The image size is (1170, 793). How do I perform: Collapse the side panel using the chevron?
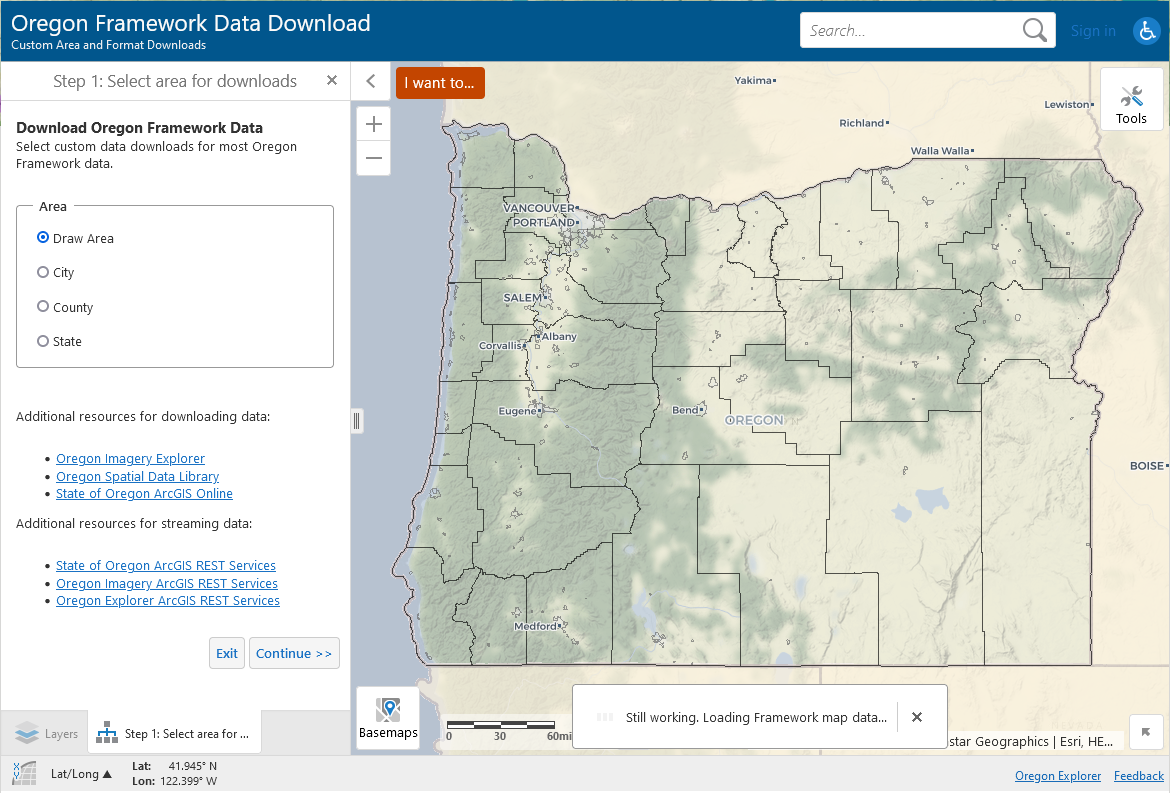[370, 81]
